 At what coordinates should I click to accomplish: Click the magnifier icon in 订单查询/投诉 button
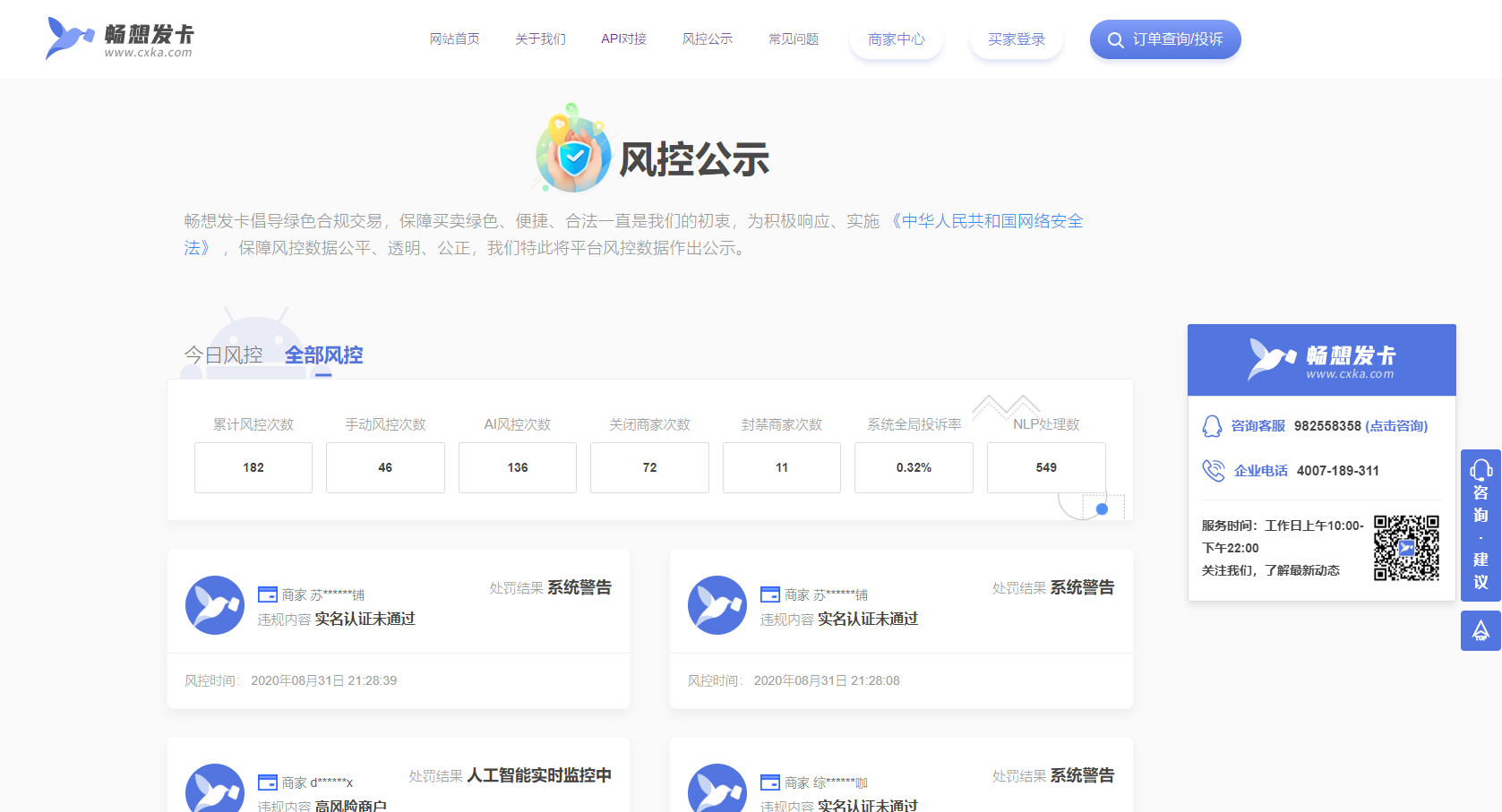pyautogui.click(x=1115, y=40)
